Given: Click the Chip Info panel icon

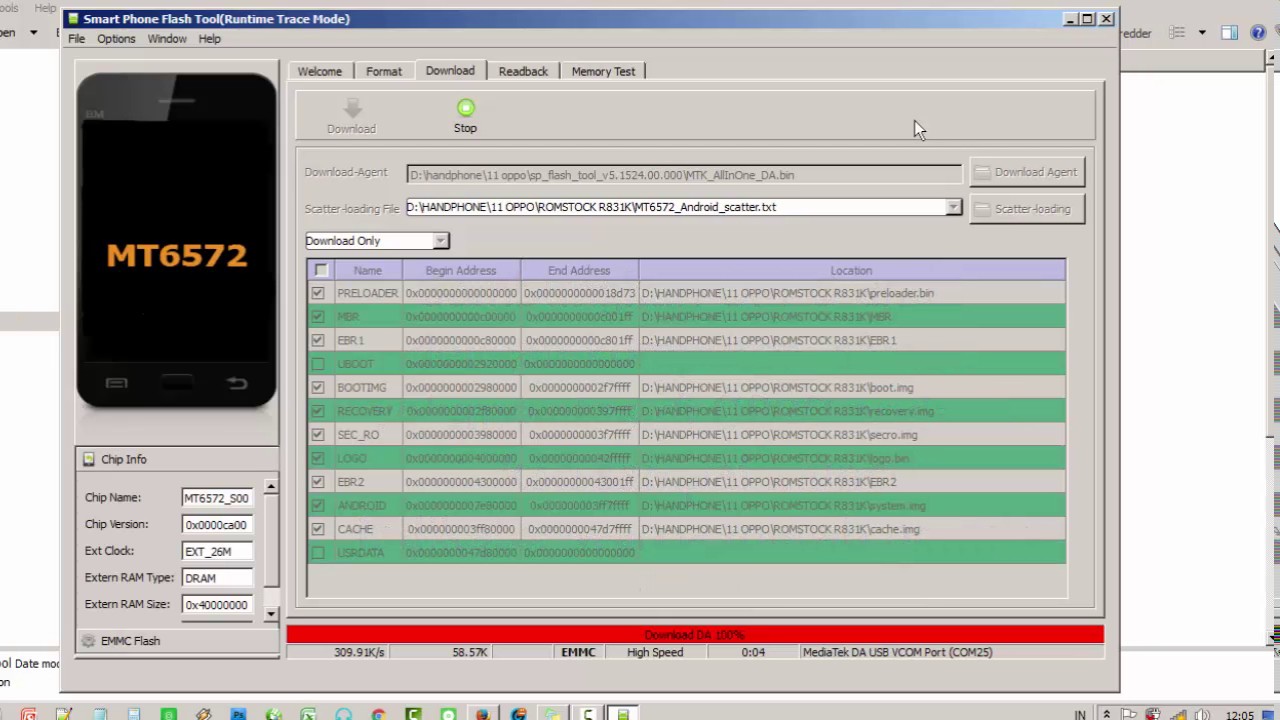Looking at the screenshot, I should coord(89,459).
